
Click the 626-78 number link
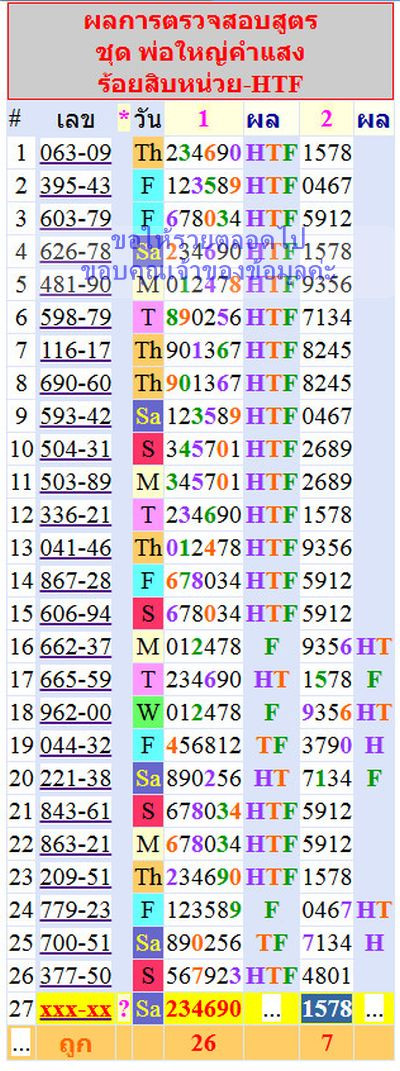point(76,251)
